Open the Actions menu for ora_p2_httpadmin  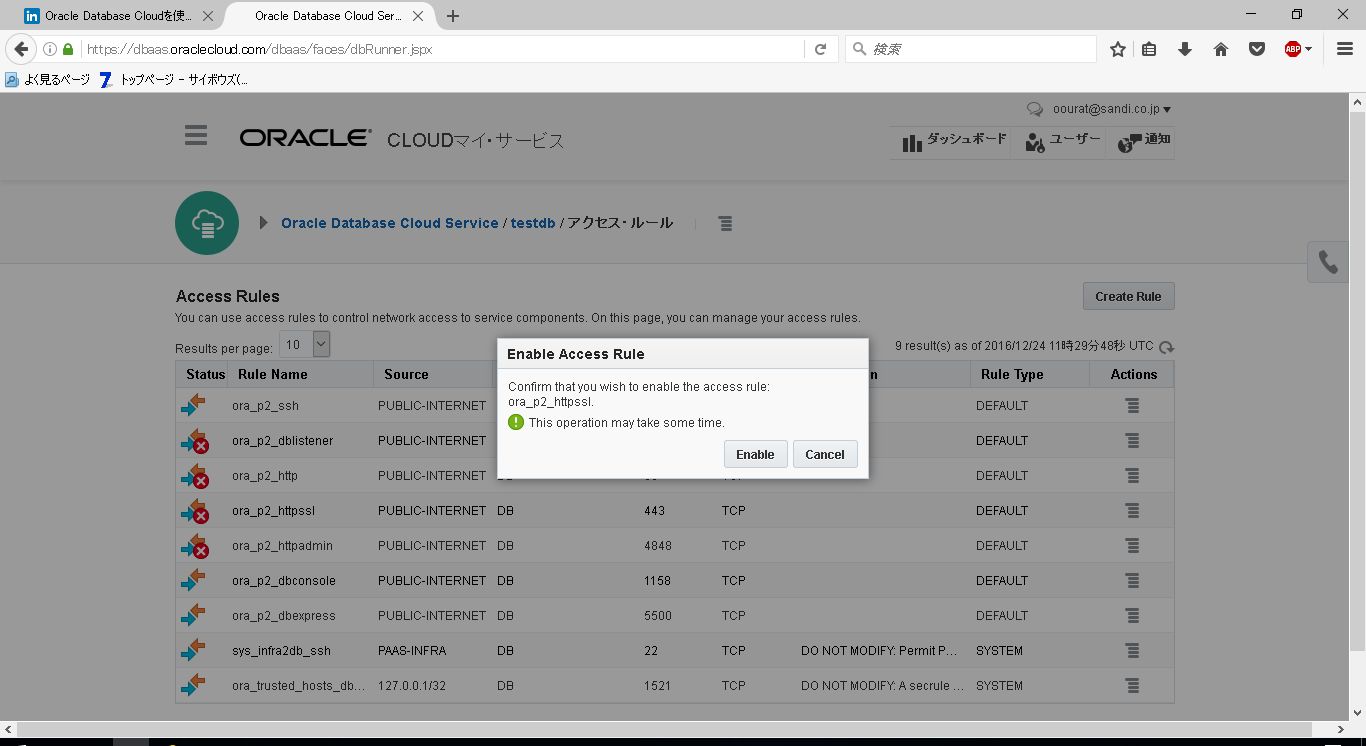click(1132, 546)
